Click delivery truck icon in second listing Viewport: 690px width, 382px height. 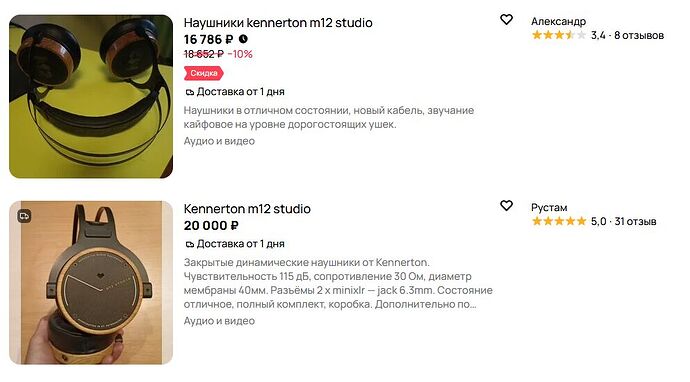tap(190, 244)
